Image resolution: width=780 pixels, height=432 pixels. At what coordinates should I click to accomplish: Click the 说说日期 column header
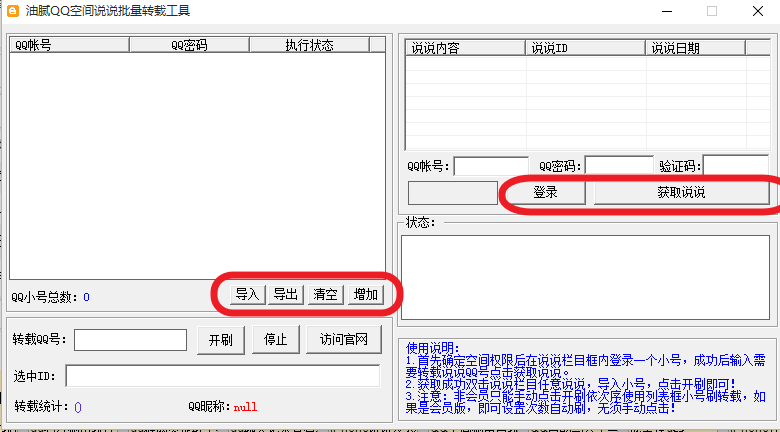[x=695, y=48]
